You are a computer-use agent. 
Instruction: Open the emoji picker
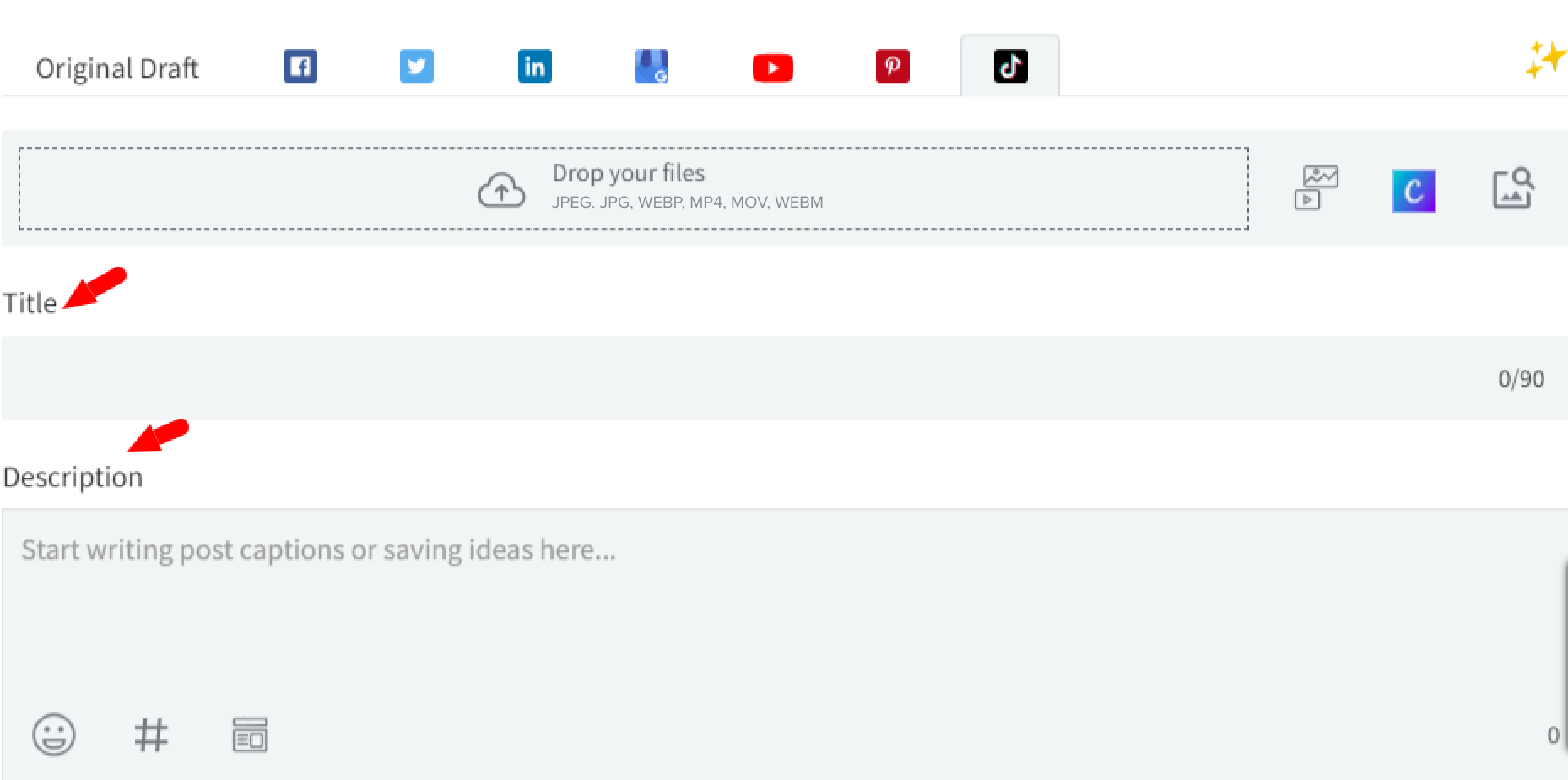coord(54,734)
